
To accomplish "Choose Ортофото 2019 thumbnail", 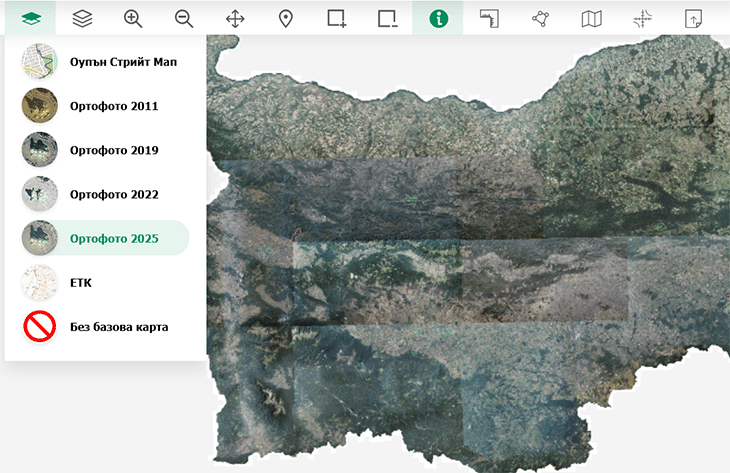I will coord(40,150).
